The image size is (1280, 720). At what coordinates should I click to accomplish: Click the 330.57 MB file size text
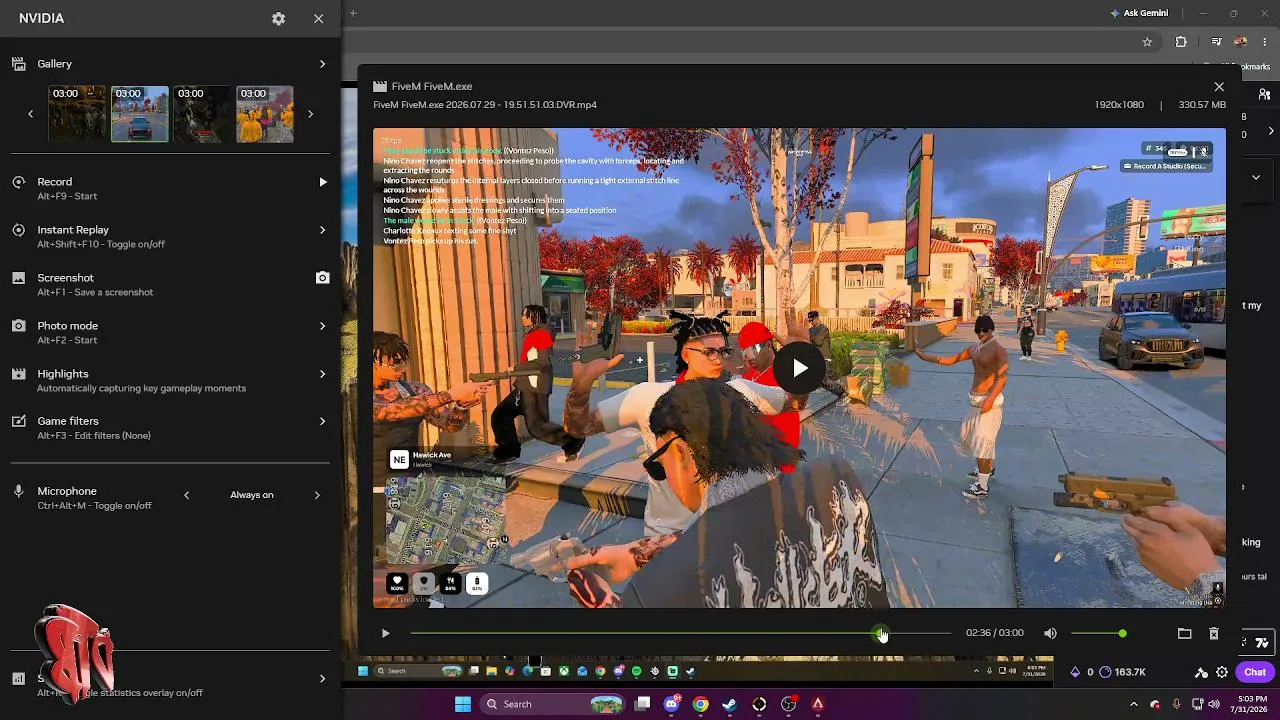[x=1202, y=105]
